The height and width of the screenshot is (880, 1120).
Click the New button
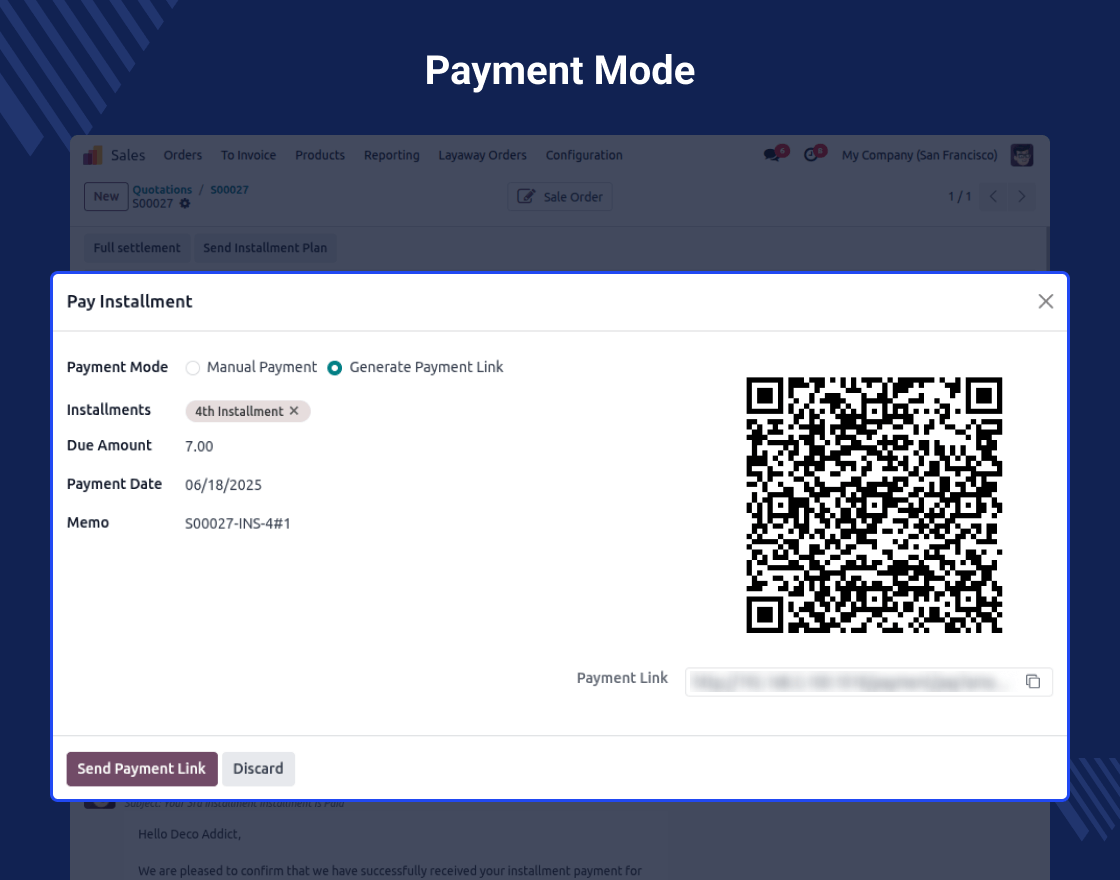coord(106,196)
